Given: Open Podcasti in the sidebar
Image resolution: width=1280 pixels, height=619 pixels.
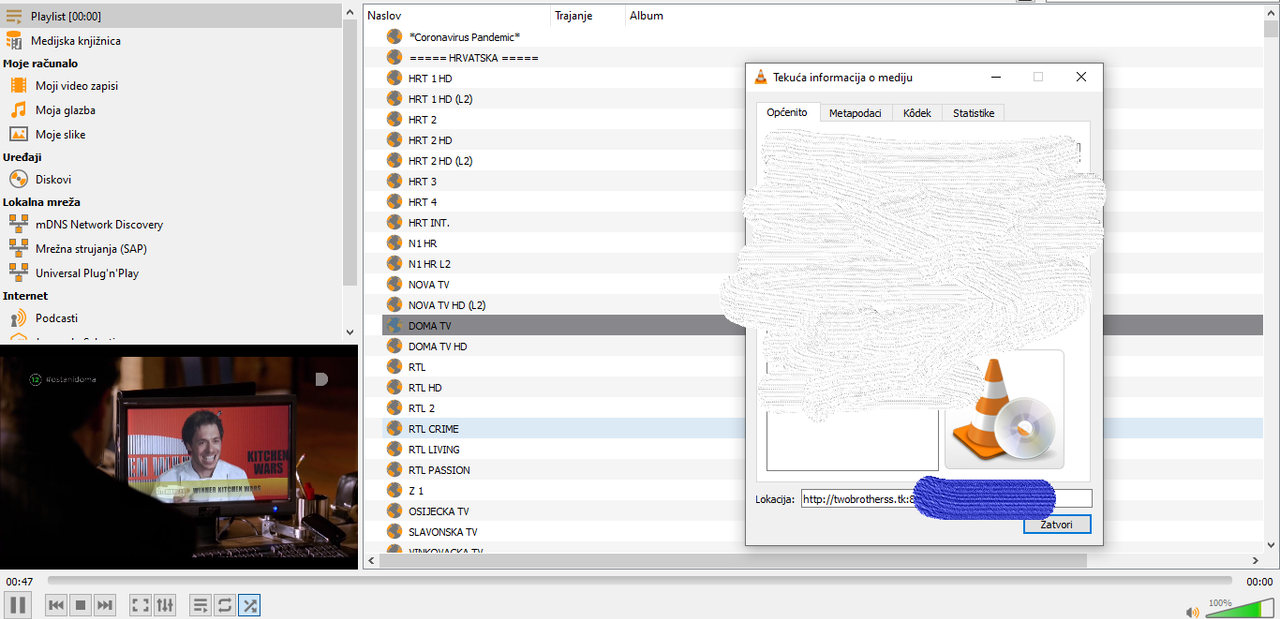Looking at the screenshot, I should pos(56,318).
